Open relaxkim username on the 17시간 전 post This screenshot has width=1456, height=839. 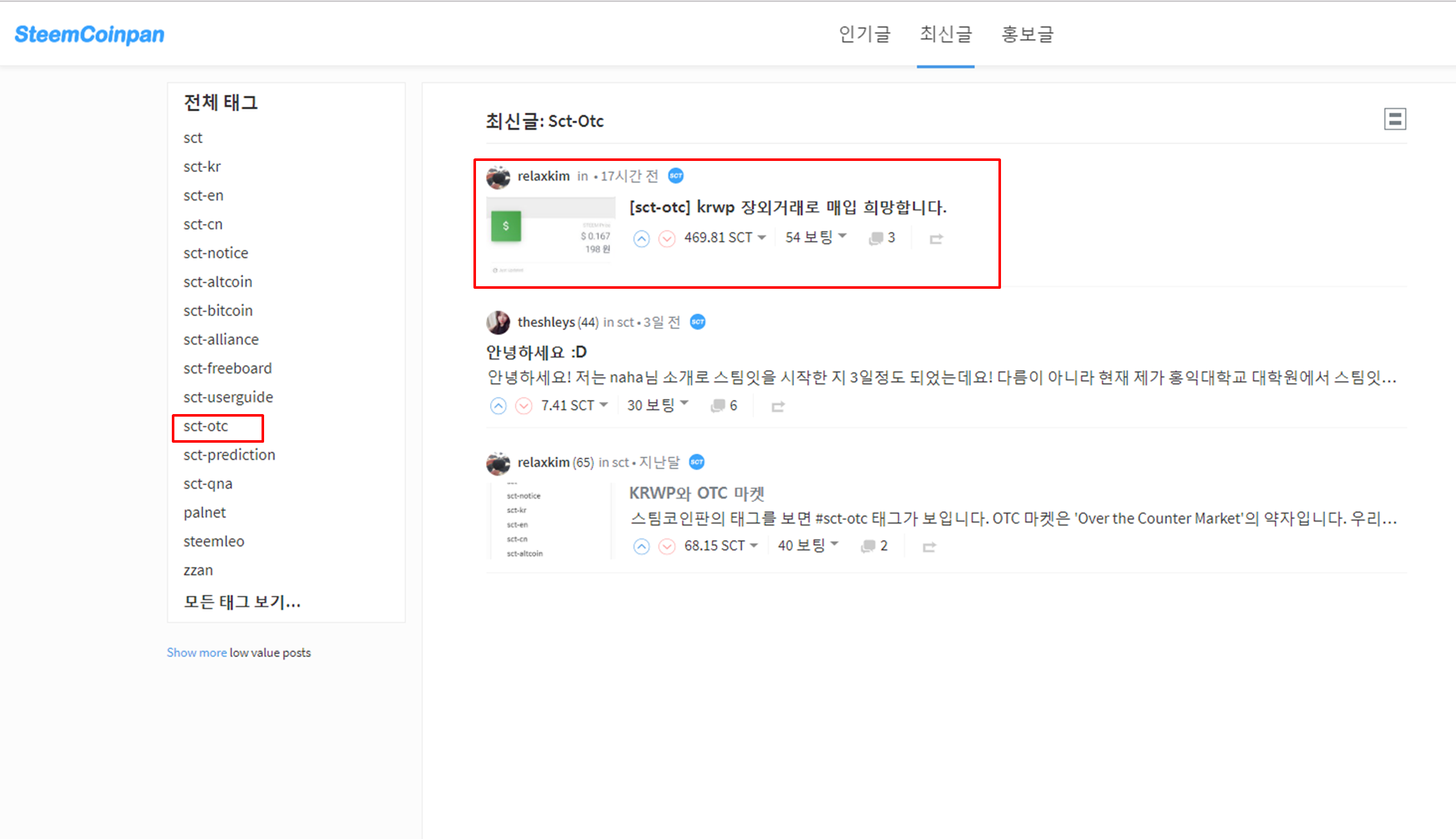pyautogui.click(x=543, y=176)
